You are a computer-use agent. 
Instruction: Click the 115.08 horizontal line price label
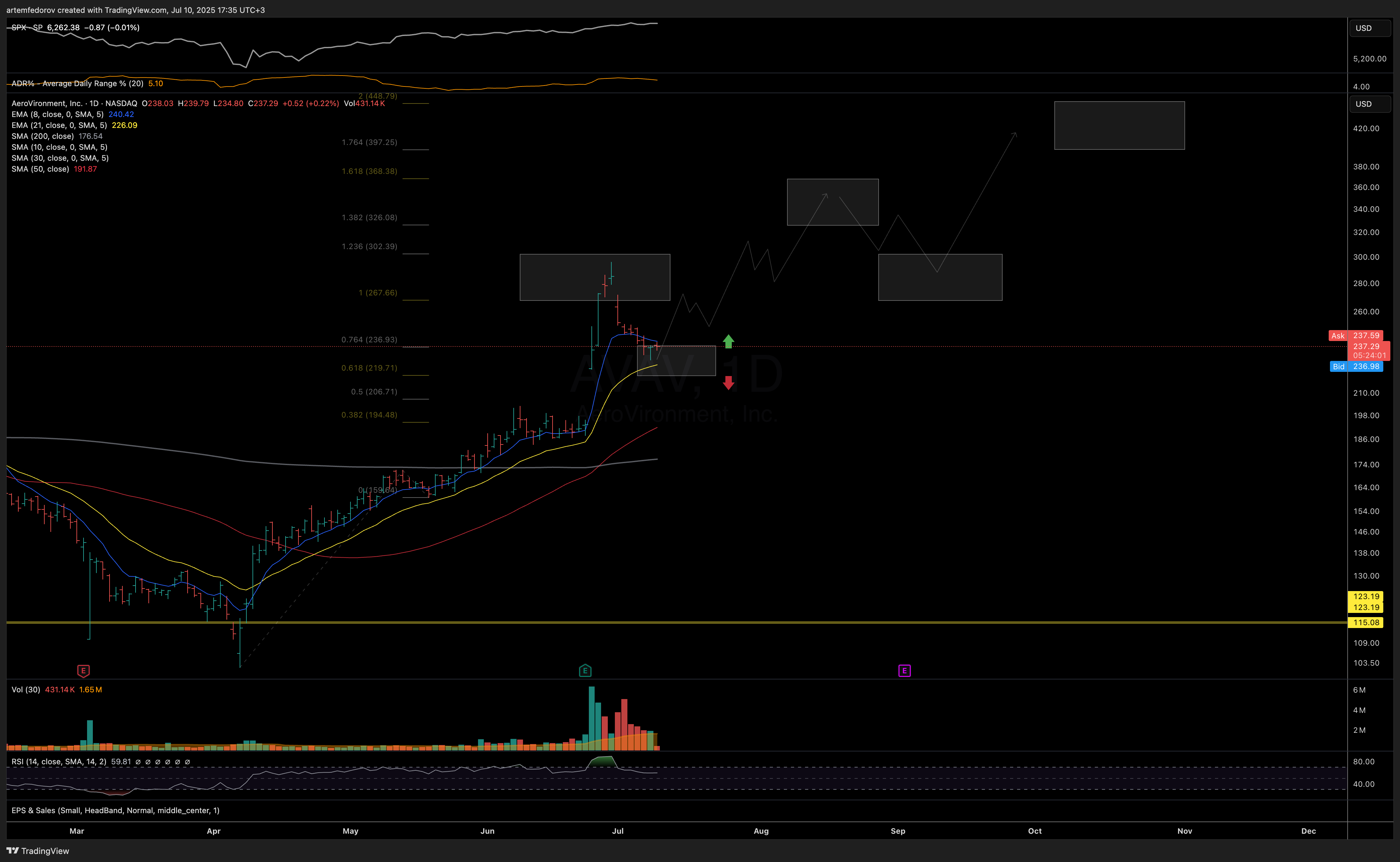pyautogui.click(x=1366, y=623)
